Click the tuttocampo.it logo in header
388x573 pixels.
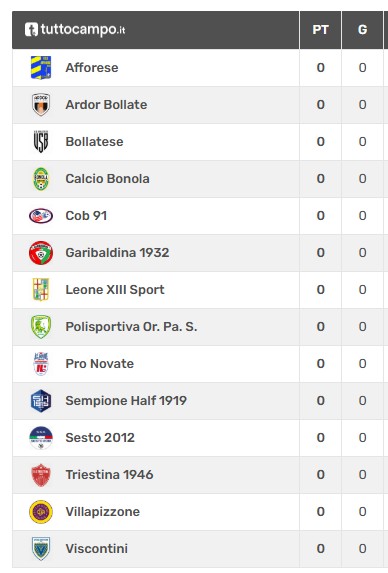tap(75, 29)
